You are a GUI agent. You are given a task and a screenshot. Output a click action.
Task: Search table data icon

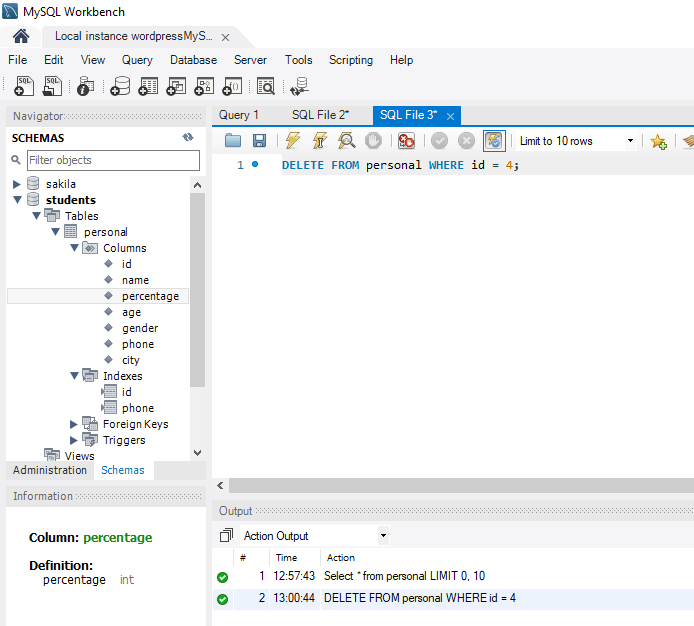[x=266, y=86]
